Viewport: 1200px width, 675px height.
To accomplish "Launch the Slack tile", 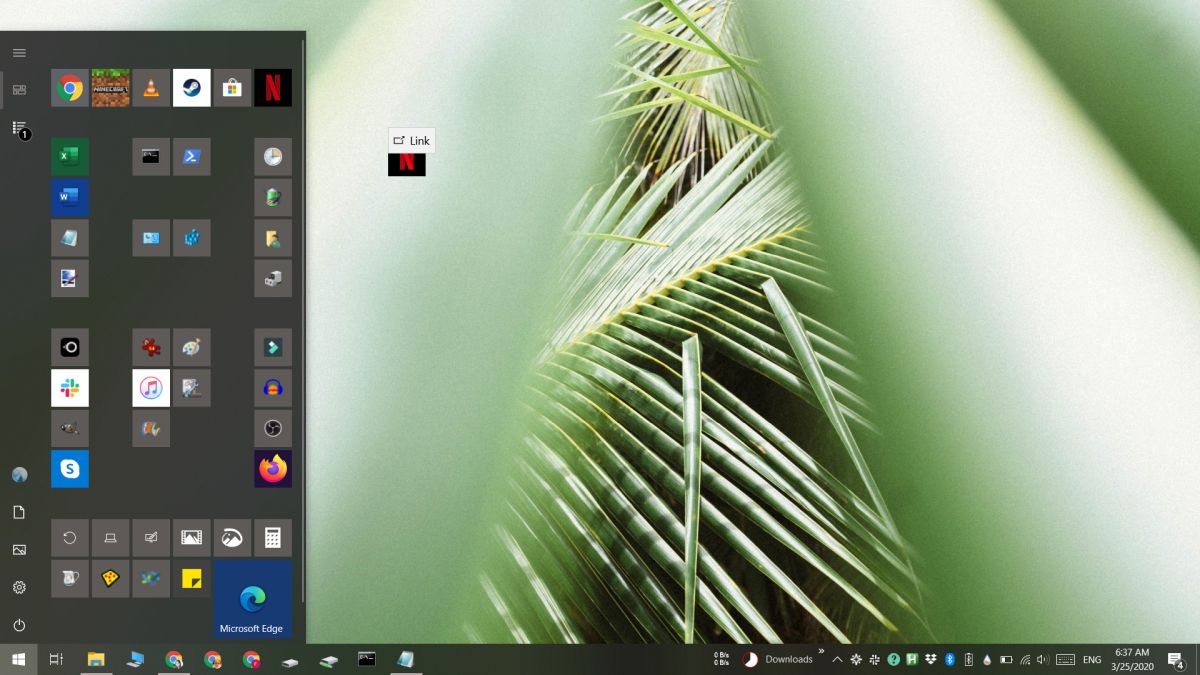I will 70,388.
